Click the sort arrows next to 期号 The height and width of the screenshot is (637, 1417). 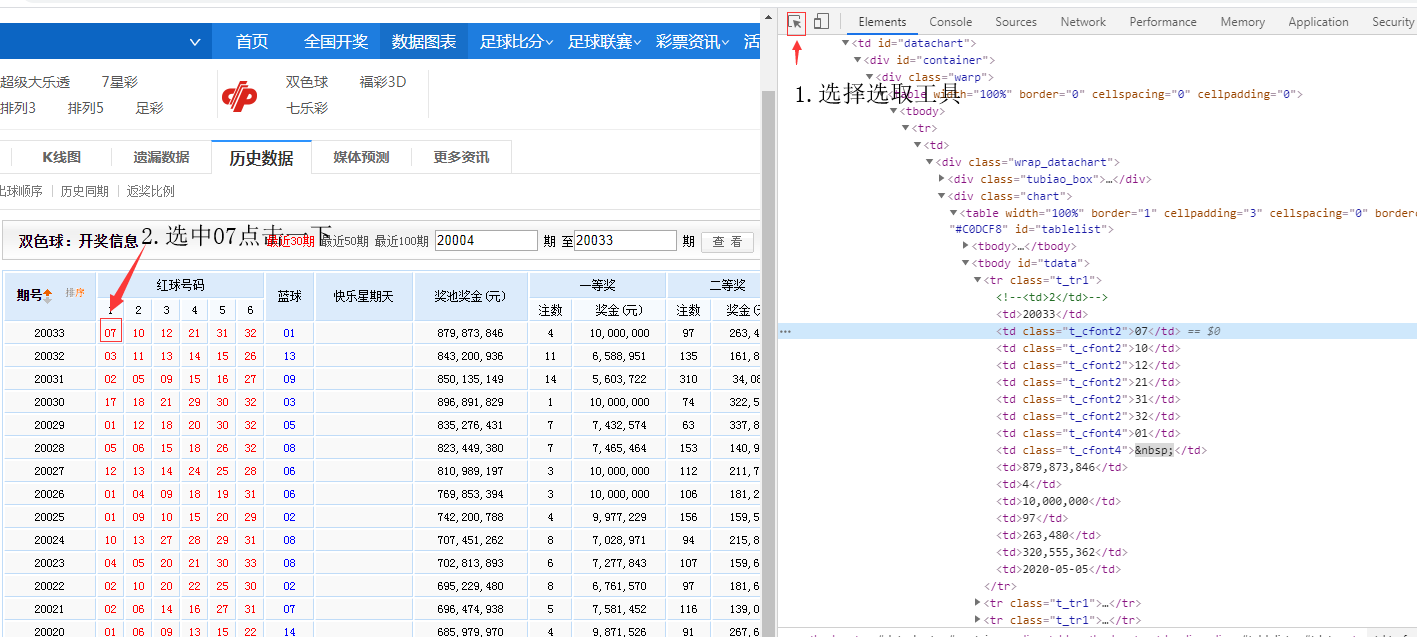(47, 296)
